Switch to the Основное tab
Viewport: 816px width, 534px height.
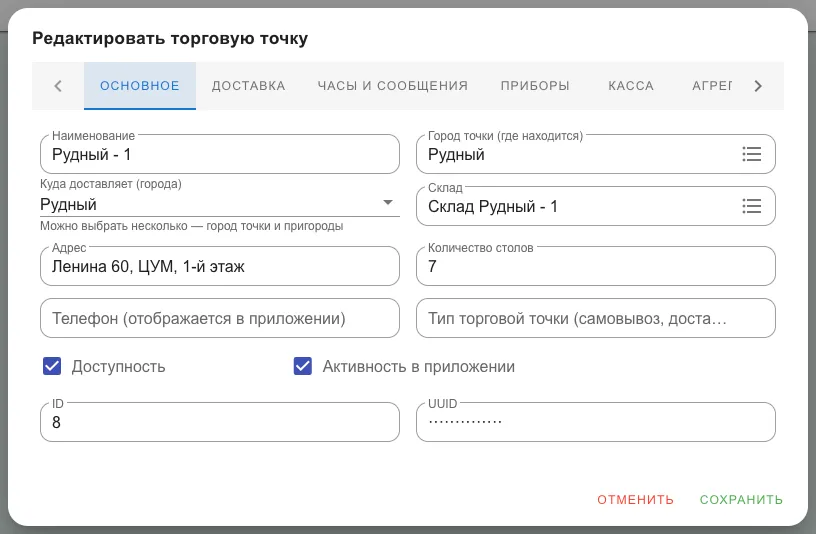(x=140, y=86)
